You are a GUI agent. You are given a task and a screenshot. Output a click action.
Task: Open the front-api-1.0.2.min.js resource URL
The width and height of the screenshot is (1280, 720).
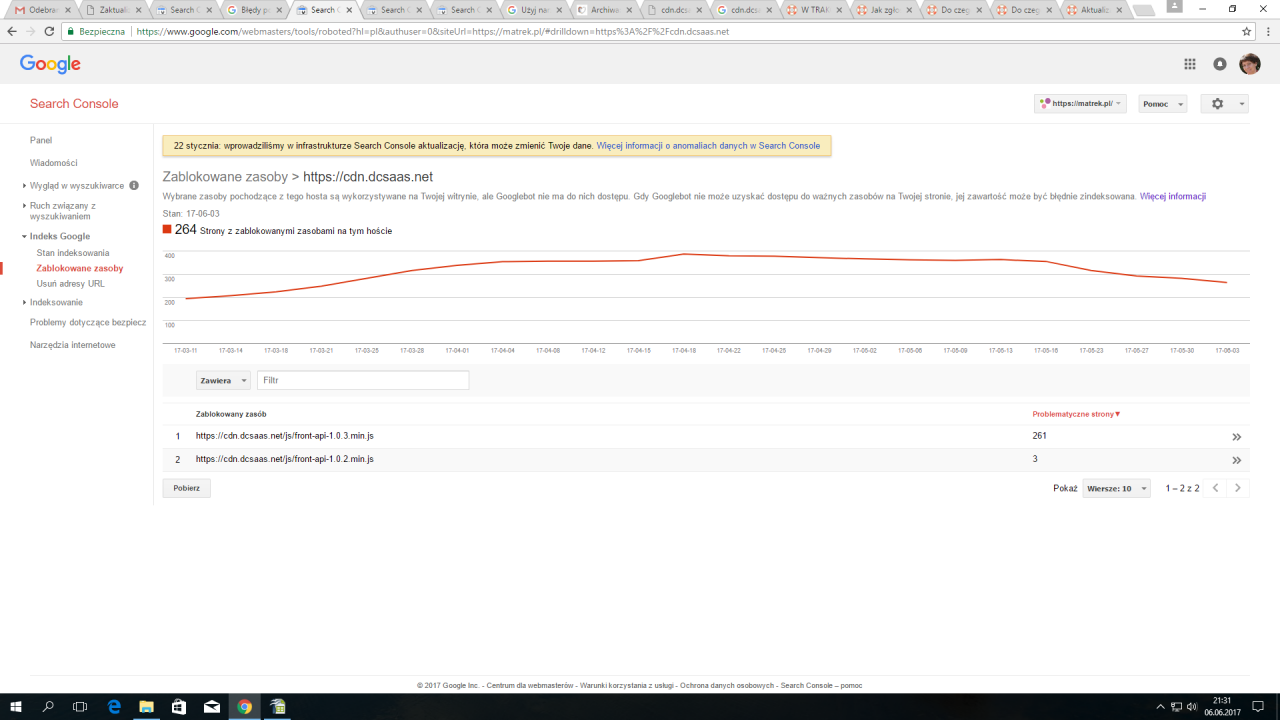285,459
